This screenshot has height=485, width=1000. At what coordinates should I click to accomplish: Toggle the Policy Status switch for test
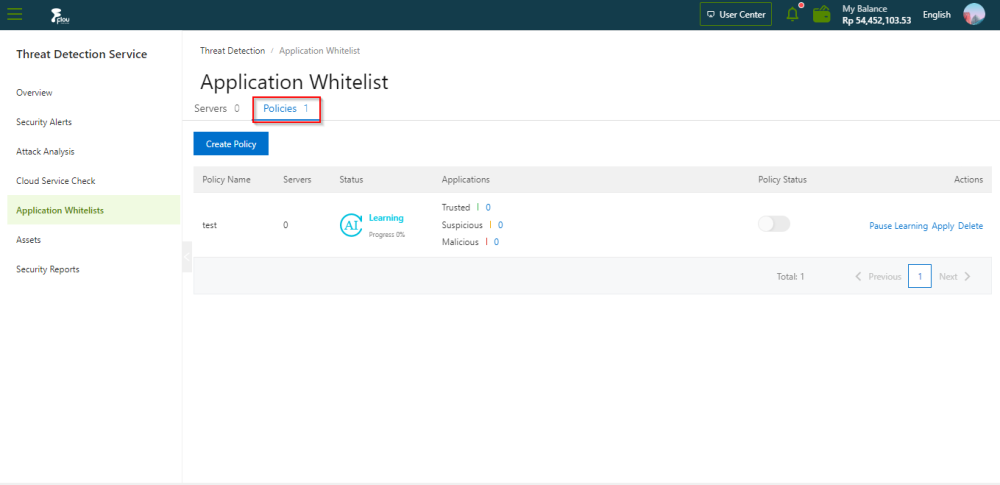tap(774, 224)
